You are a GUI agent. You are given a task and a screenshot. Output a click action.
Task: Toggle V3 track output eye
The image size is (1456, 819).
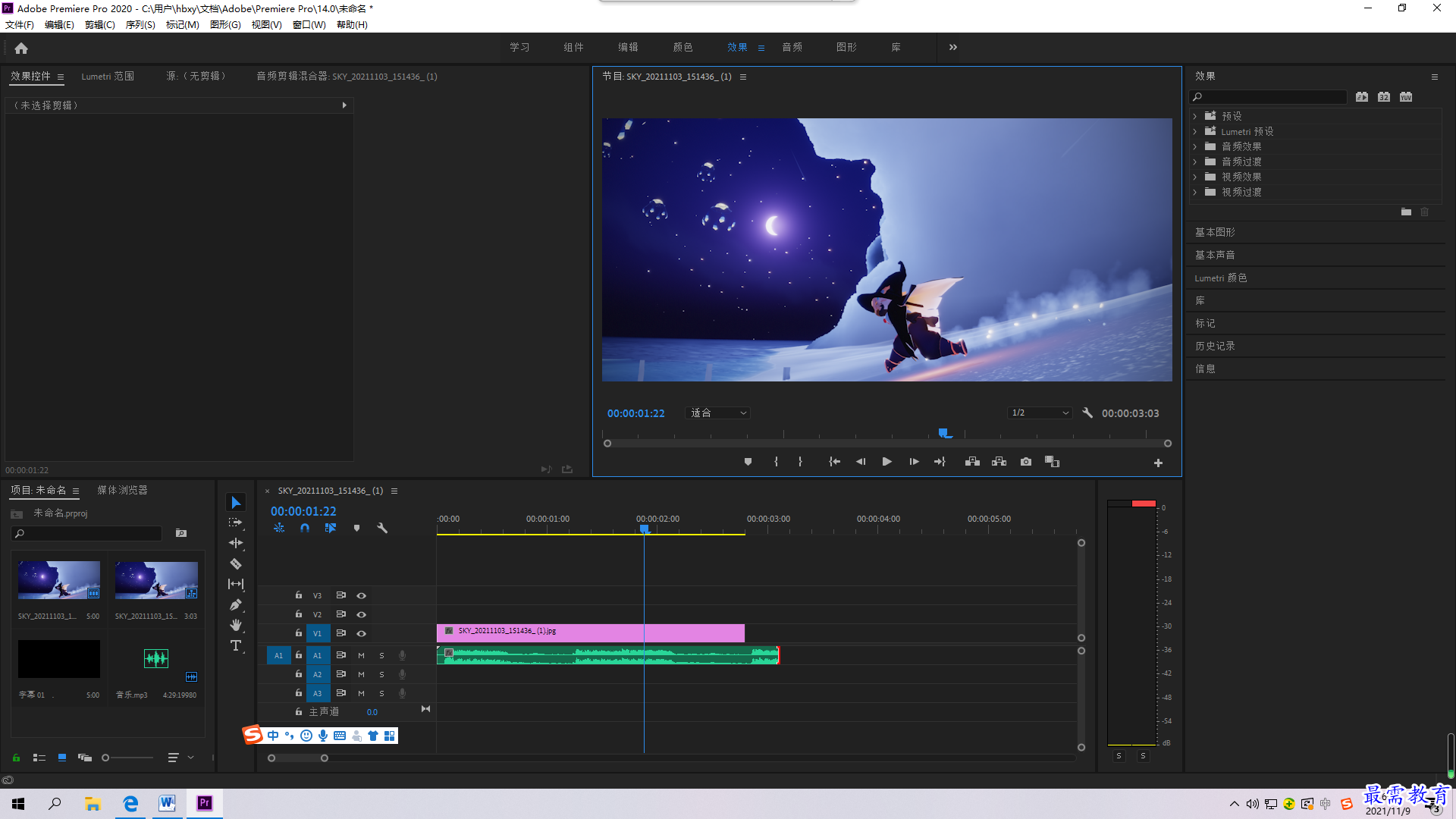click(362, 595)
